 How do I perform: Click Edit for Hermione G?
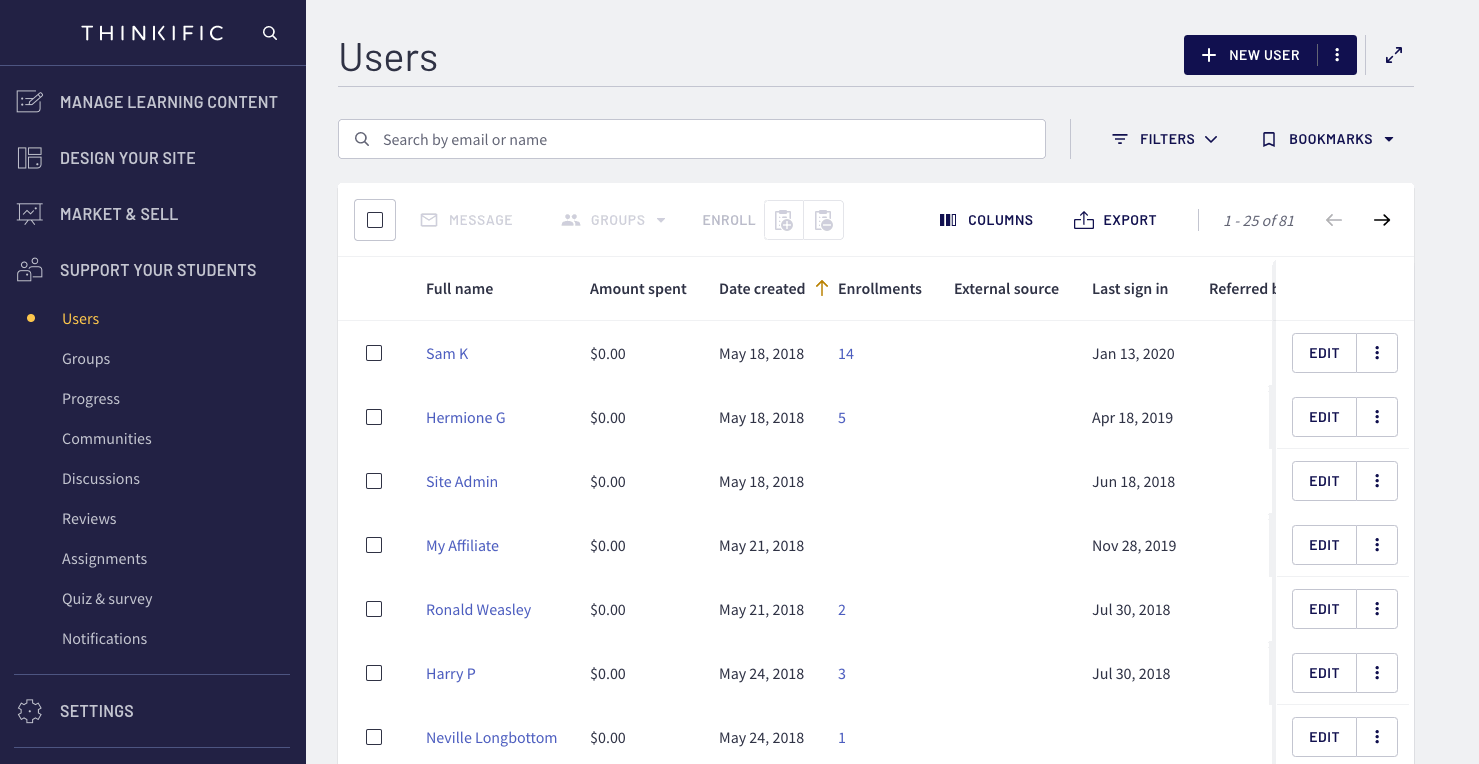pos(1324,417)
